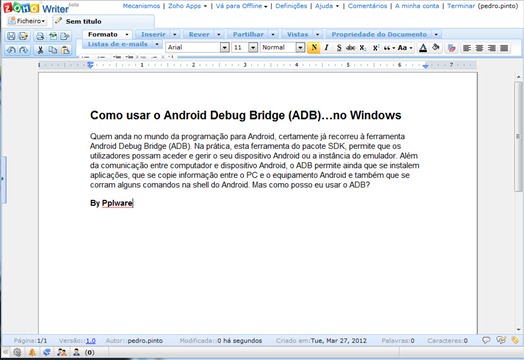Select the Formato tab
This screenshot has width=524, height=360.
(x=103, y=34)
